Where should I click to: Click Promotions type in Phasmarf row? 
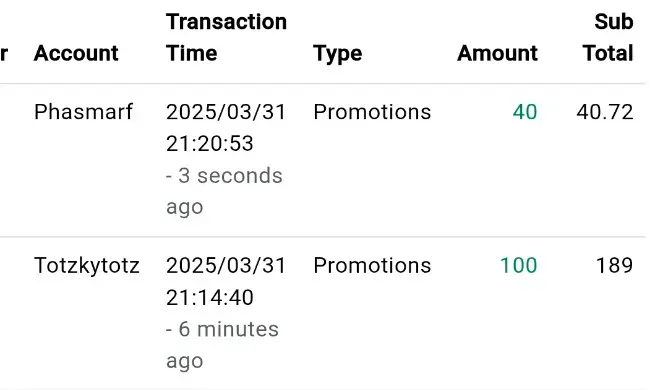(372, 112)
